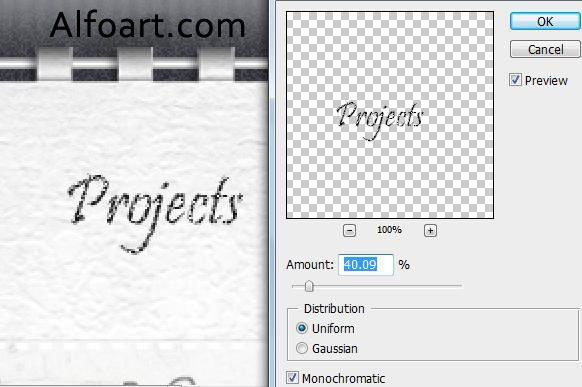Toggle the Monochromatic checkbox
Viewport: 582px width, 387px height.
(292, 378)
